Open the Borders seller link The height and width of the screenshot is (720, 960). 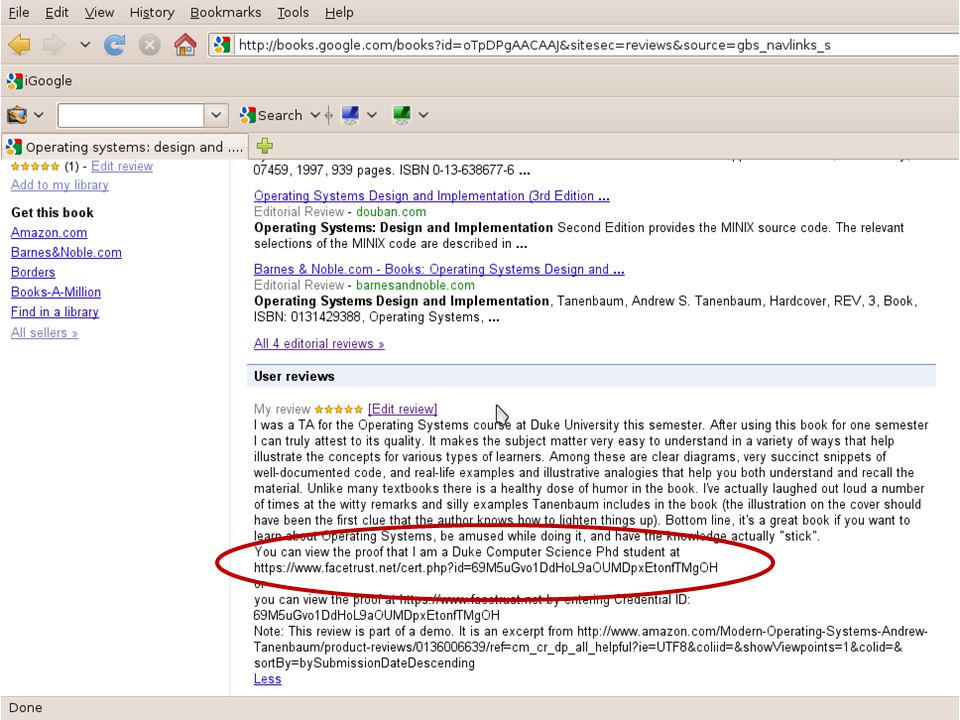[33, 272]
